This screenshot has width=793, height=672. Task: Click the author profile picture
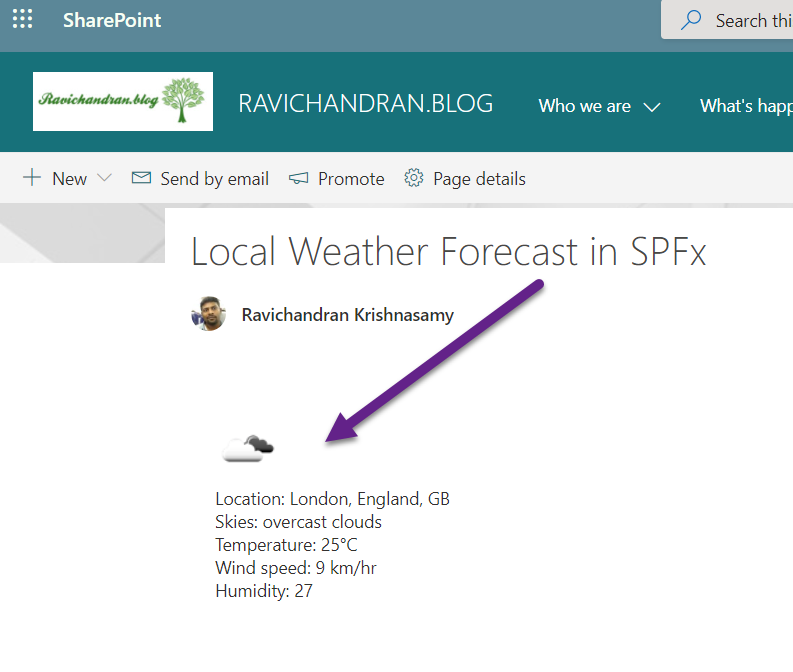pyautogui.click(x=208, y=315)
